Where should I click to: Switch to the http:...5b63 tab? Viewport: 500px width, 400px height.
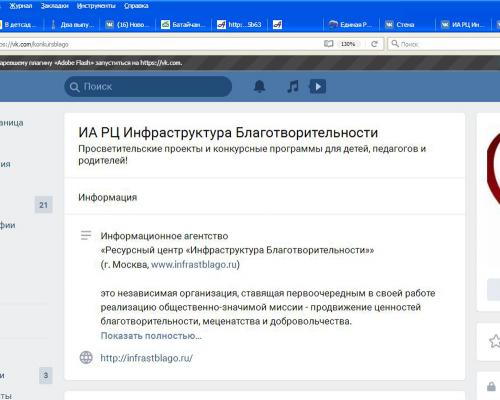pos(240,25)
